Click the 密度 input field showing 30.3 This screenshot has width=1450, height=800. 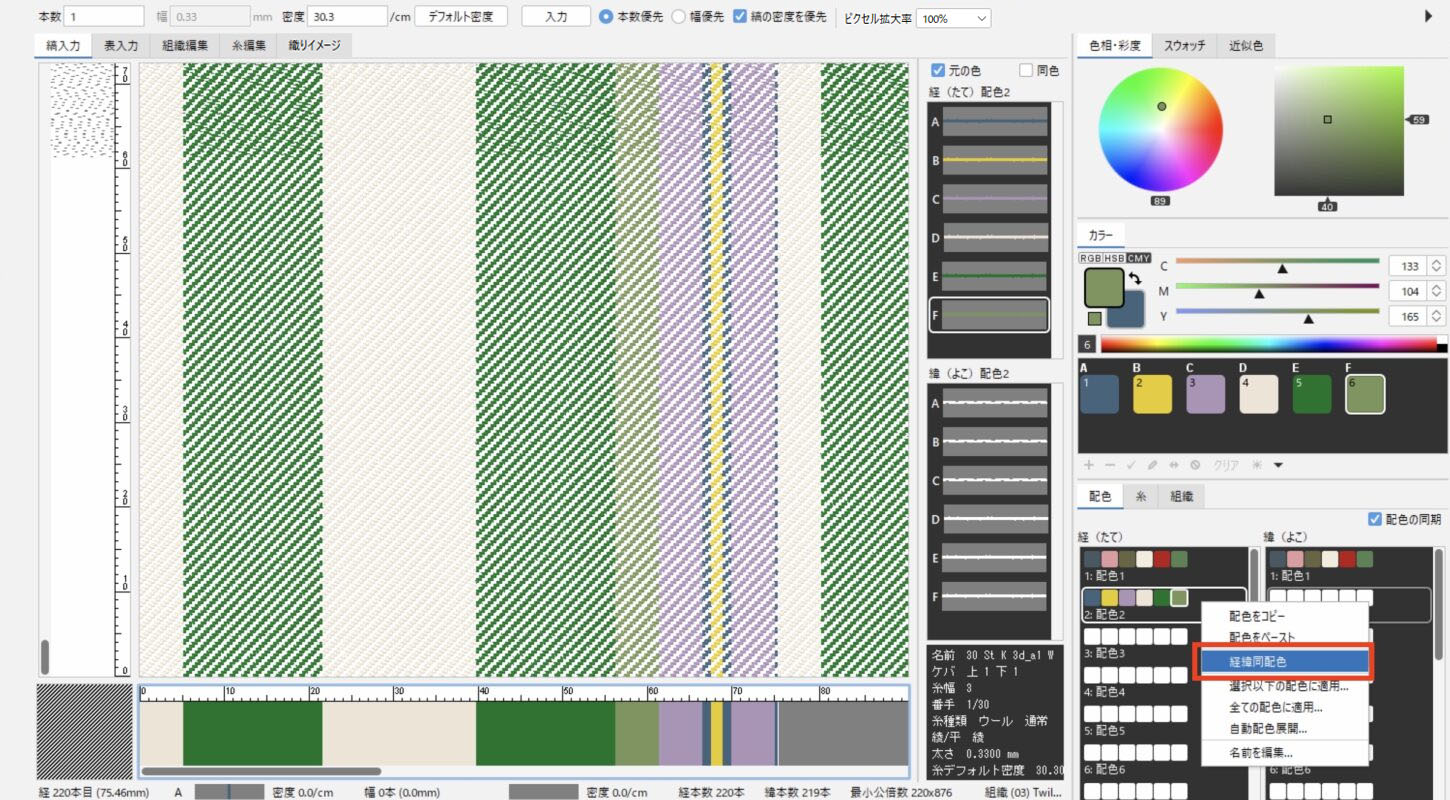[347, 17]
